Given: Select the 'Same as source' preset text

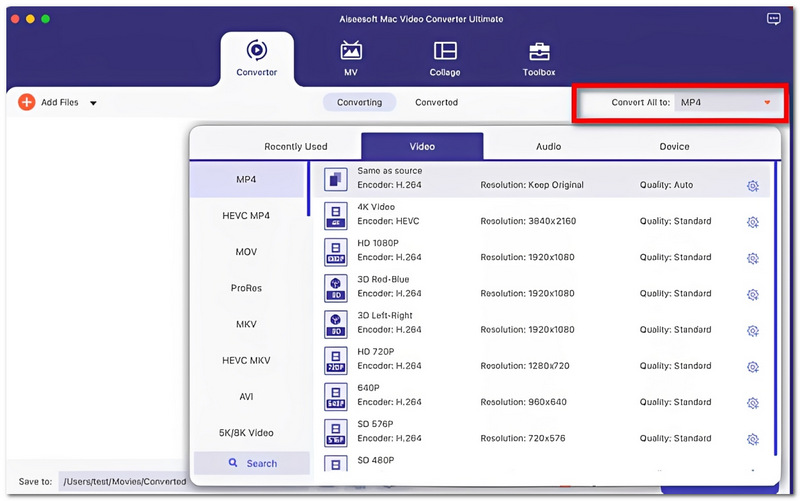Looking at the screenshot, I should [390, 171].
